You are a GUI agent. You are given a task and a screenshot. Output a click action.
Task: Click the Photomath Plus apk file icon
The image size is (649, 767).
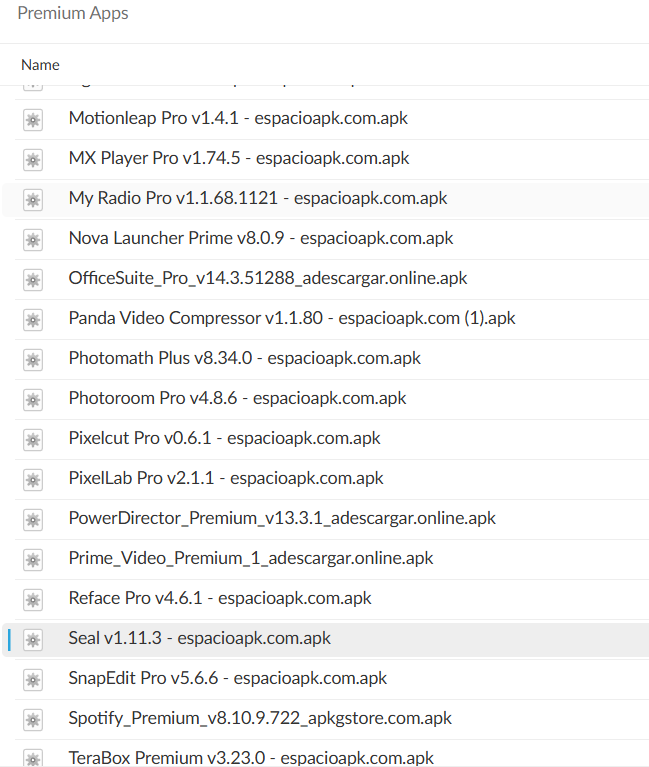point(33,361)
